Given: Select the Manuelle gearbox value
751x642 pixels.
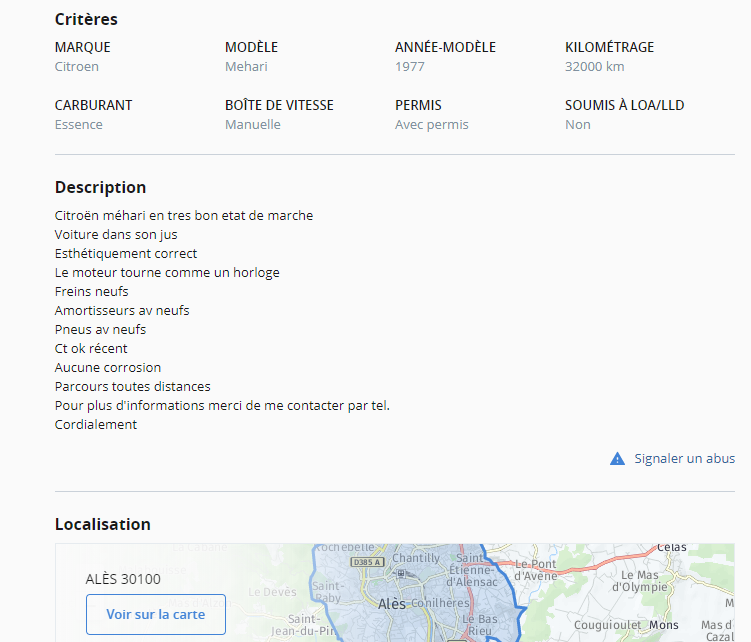Looking at the screenshot, I should (x=253, y=125).
